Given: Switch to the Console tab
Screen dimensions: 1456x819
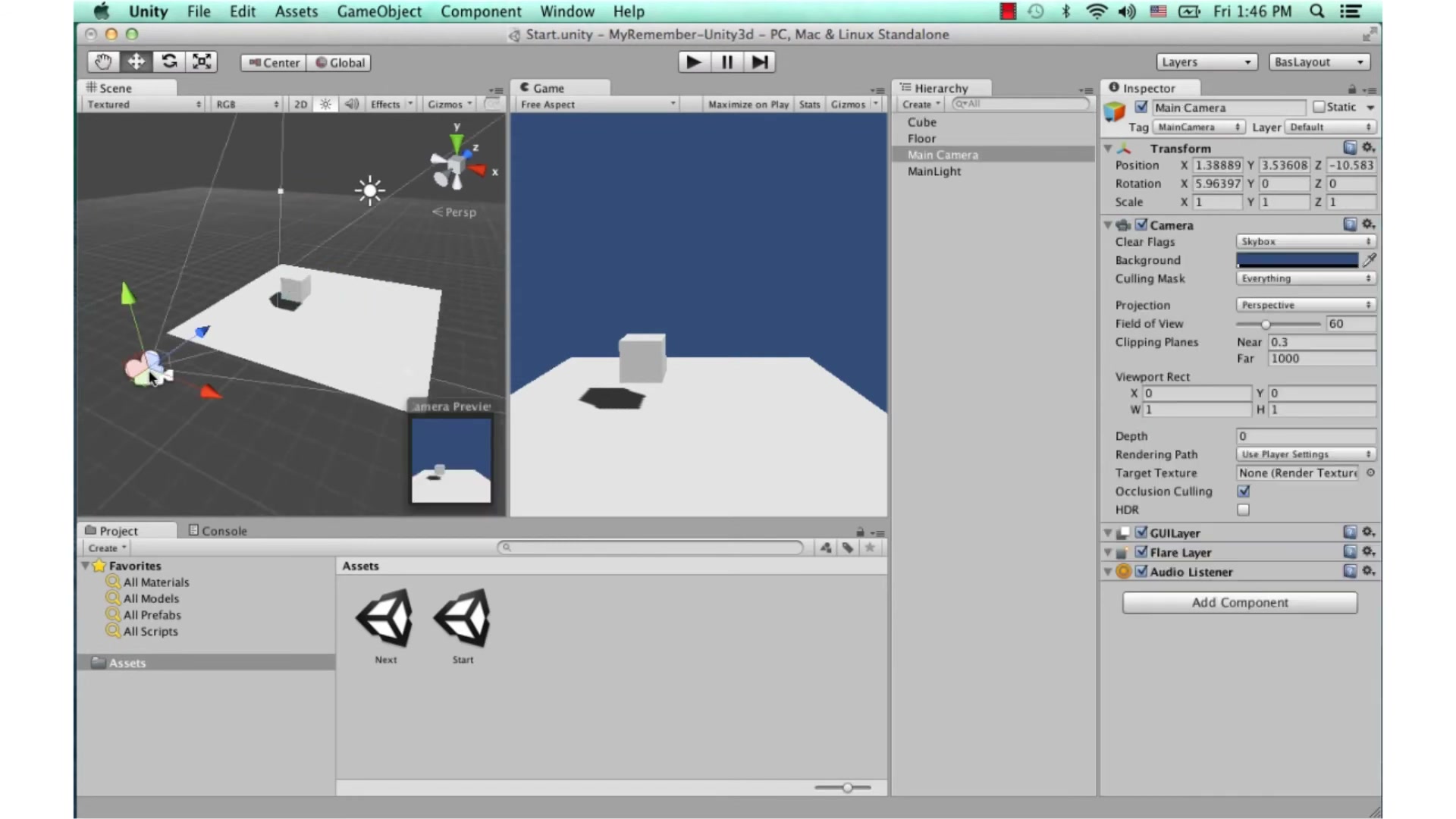Looking at the screenshot, I should pyautogui.click(x=218, y=531).
